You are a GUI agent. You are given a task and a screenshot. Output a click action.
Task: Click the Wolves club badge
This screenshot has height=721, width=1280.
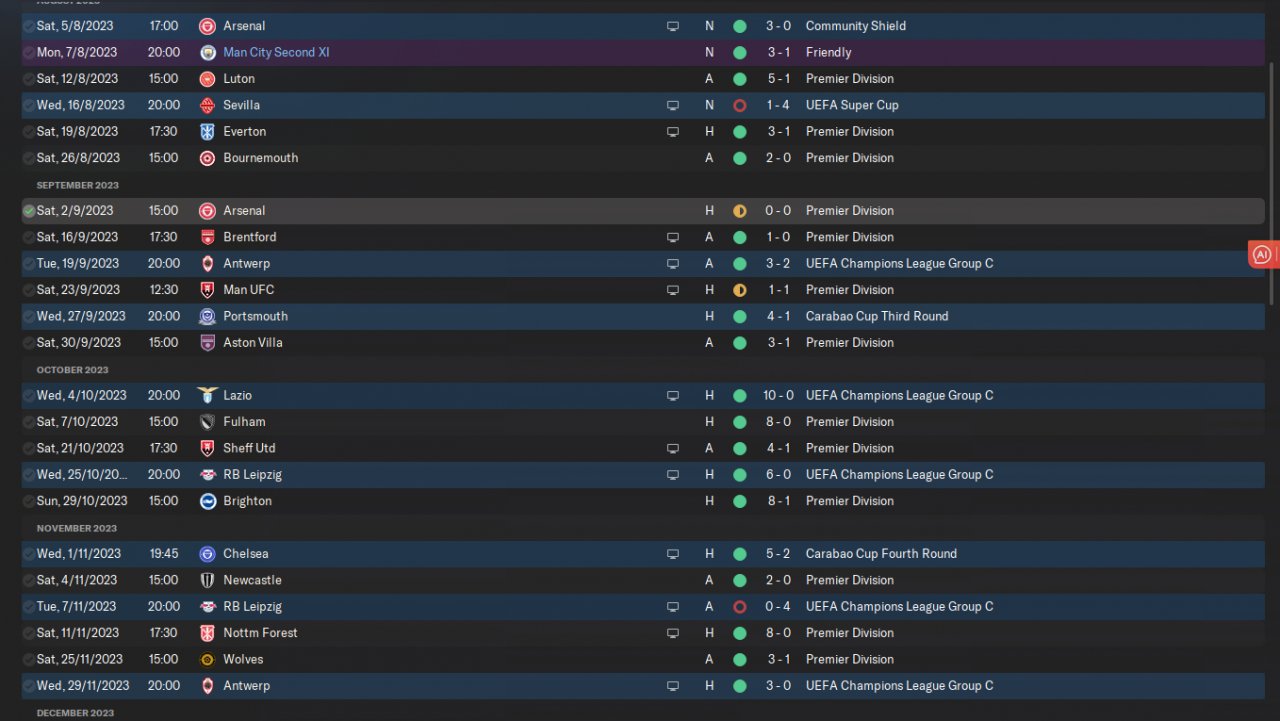(x=207, y=659)
